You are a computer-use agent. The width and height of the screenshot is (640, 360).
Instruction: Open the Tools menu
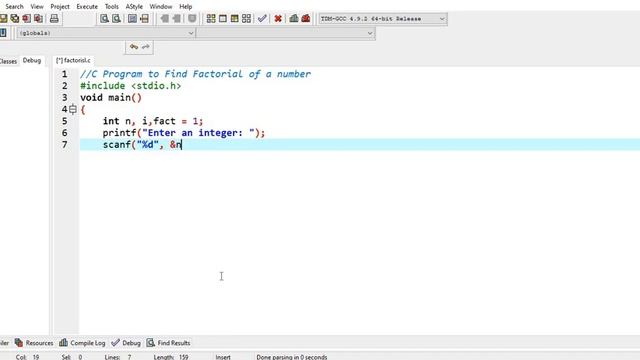(111, 7)
